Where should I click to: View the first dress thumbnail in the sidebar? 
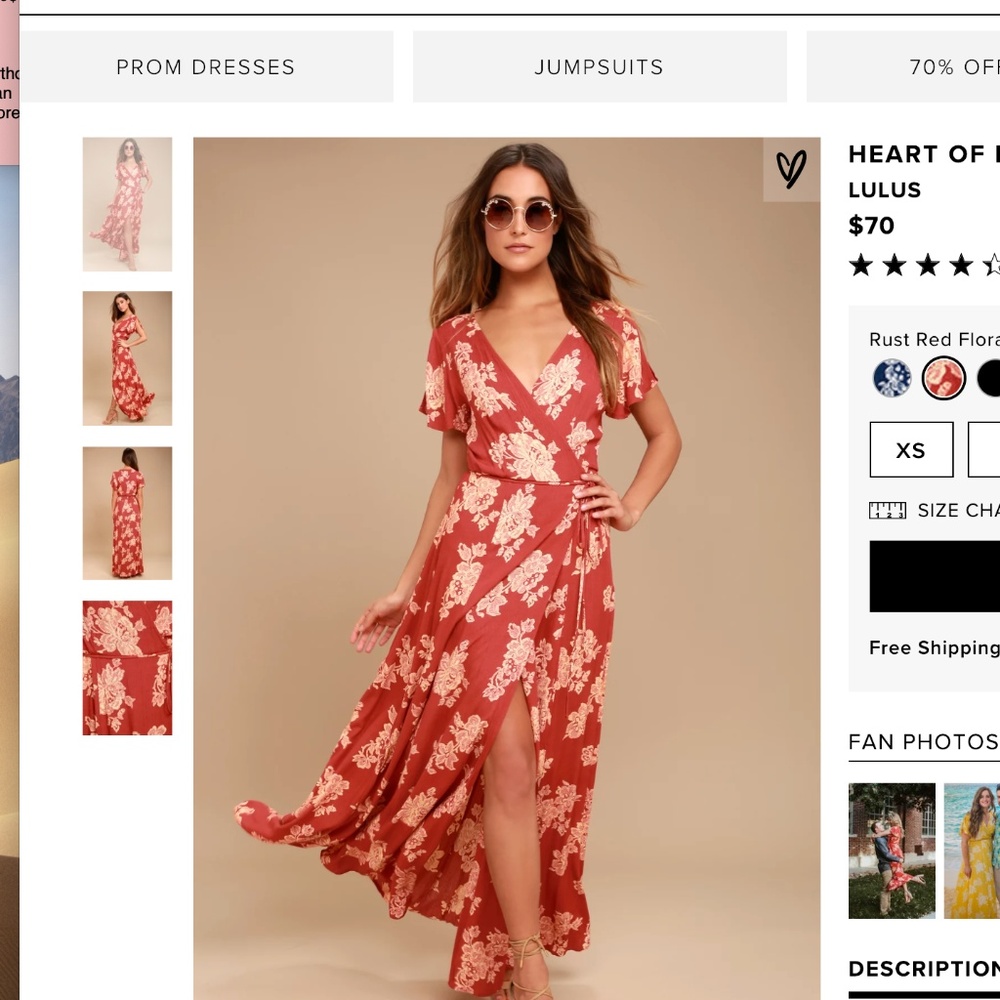[127, 203]
